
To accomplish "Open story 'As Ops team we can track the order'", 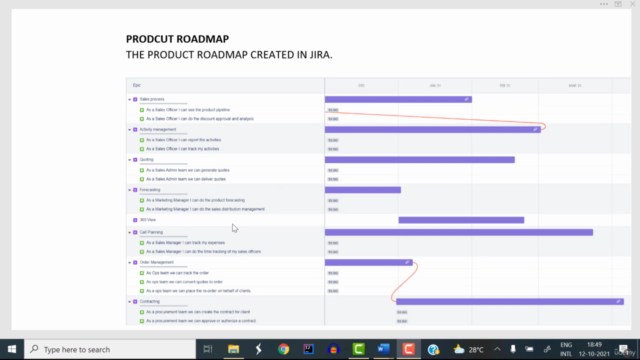I will coord(178,273).
